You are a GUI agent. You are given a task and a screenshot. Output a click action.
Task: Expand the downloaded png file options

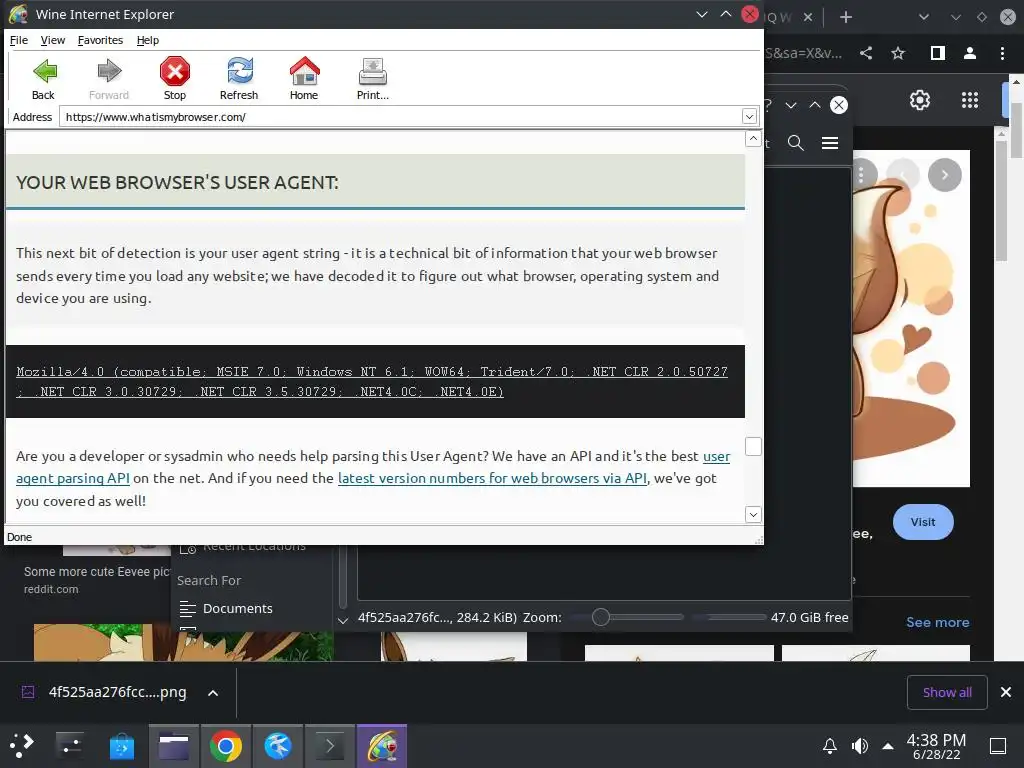[213, 693]
